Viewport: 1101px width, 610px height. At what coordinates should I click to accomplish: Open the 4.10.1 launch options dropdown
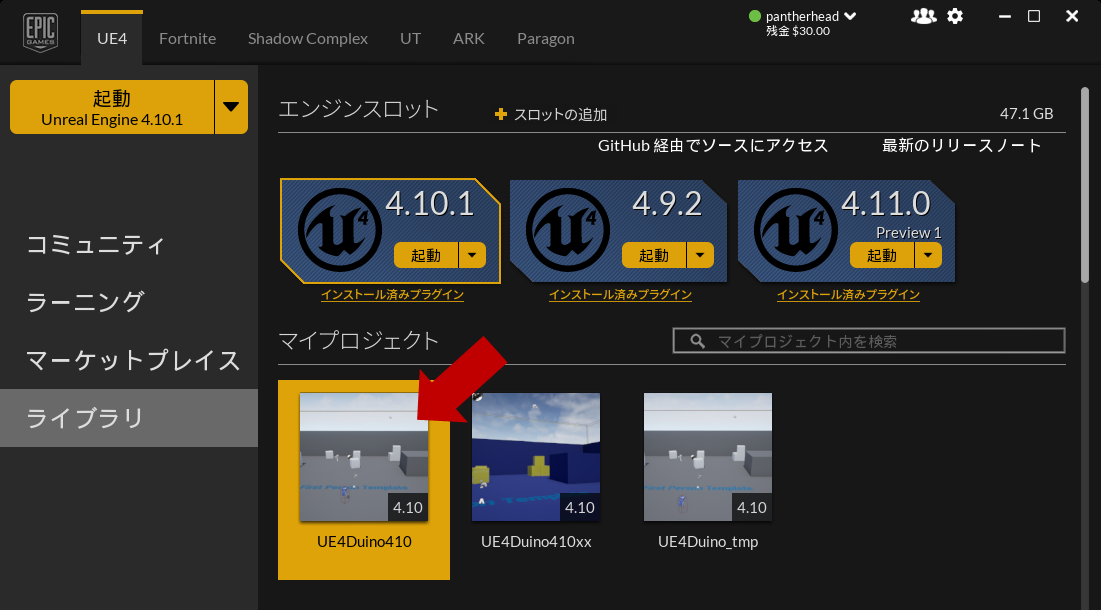472,256
